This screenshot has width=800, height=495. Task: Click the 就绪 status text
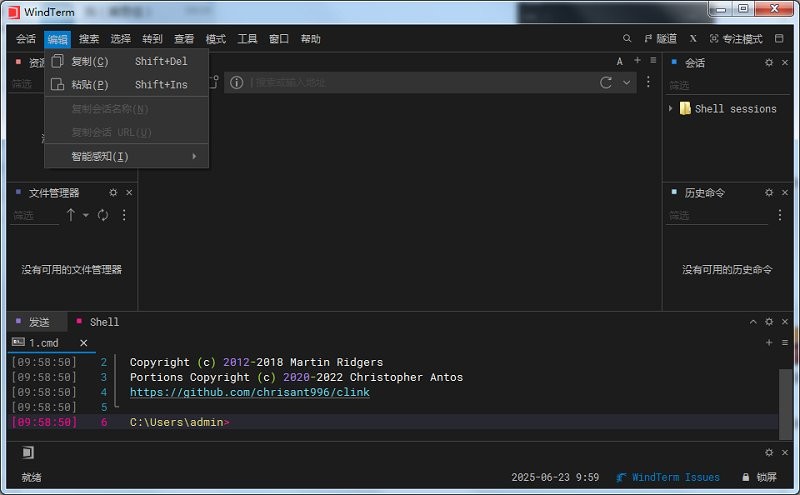(32, 477)
